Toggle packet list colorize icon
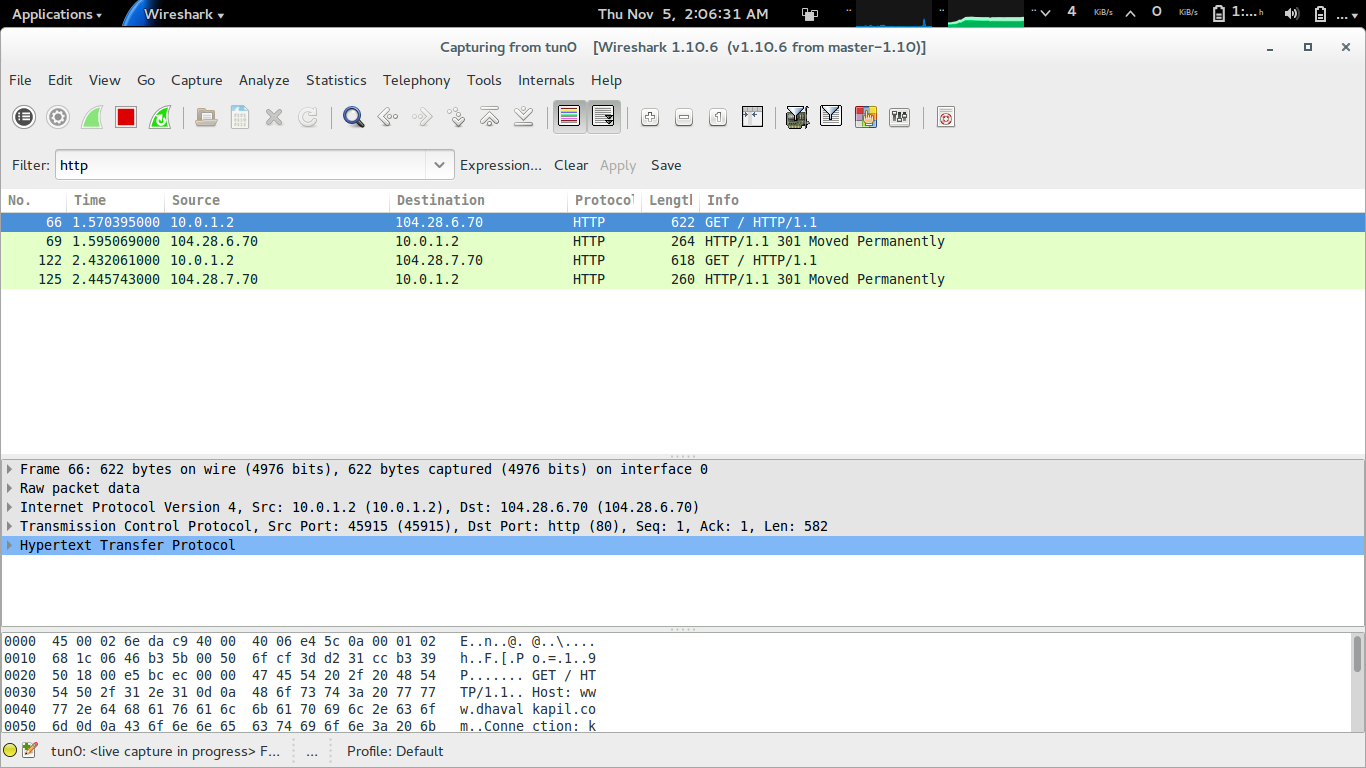Screen dimensions: 1366x768 tap(569, 117)
